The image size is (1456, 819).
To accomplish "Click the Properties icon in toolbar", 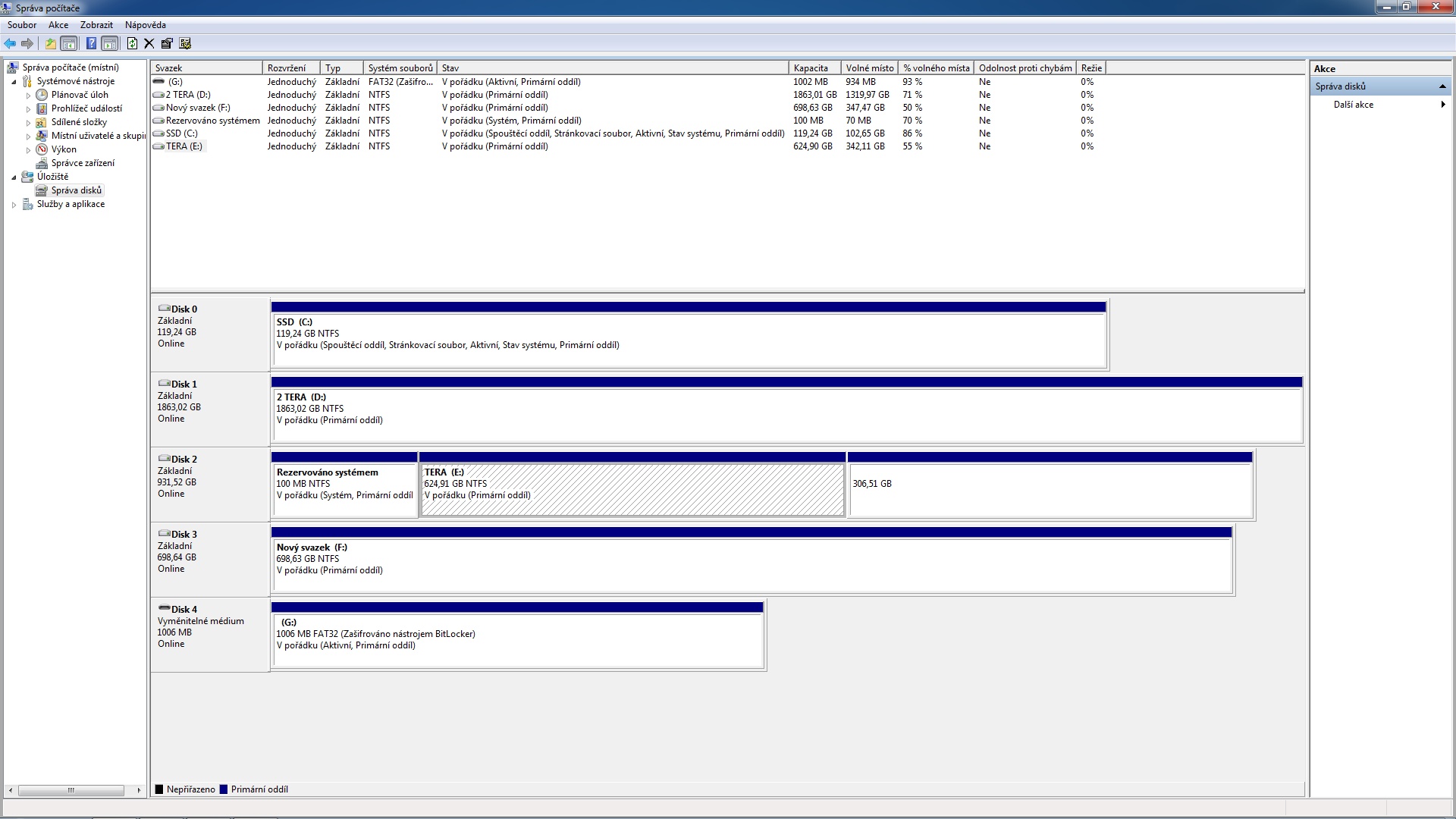I will coord(167,44).
